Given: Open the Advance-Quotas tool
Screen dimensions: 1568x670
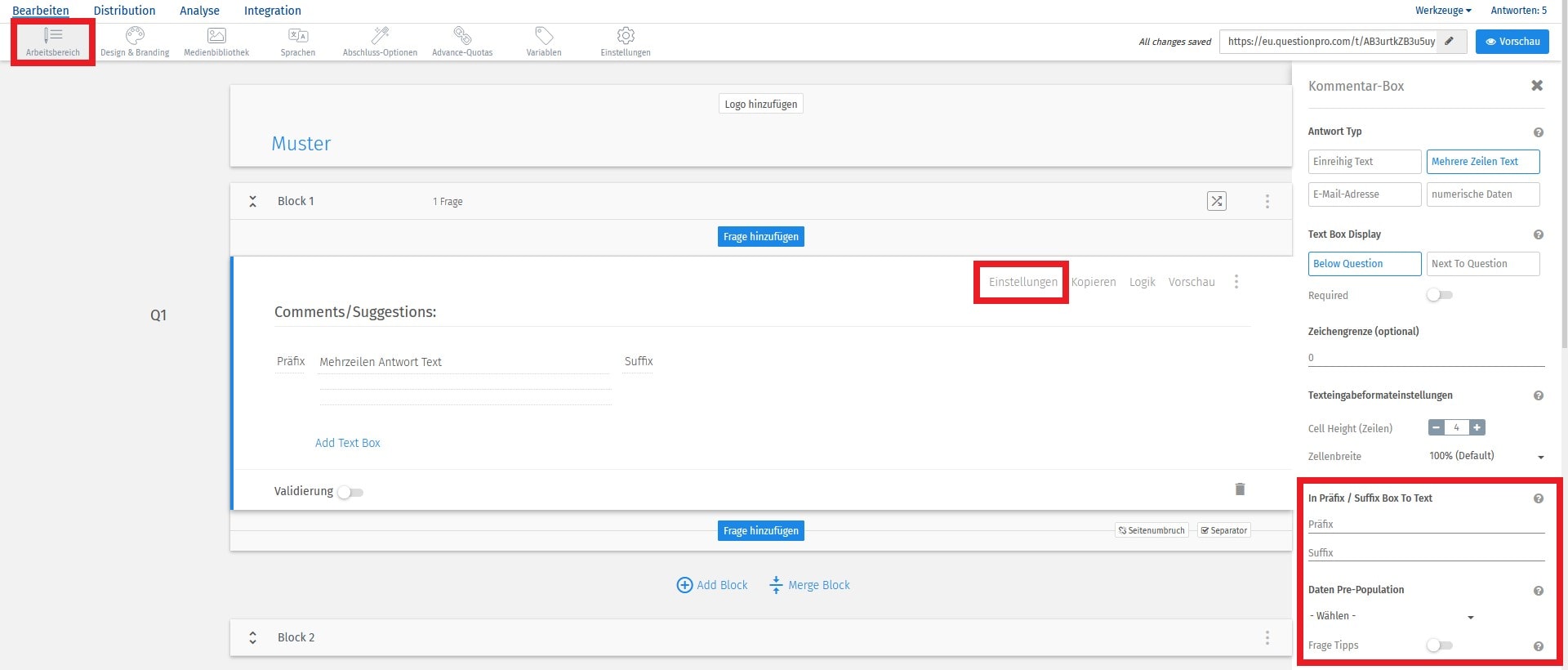Looking at the screenshot, I should [x=462, y=42].
